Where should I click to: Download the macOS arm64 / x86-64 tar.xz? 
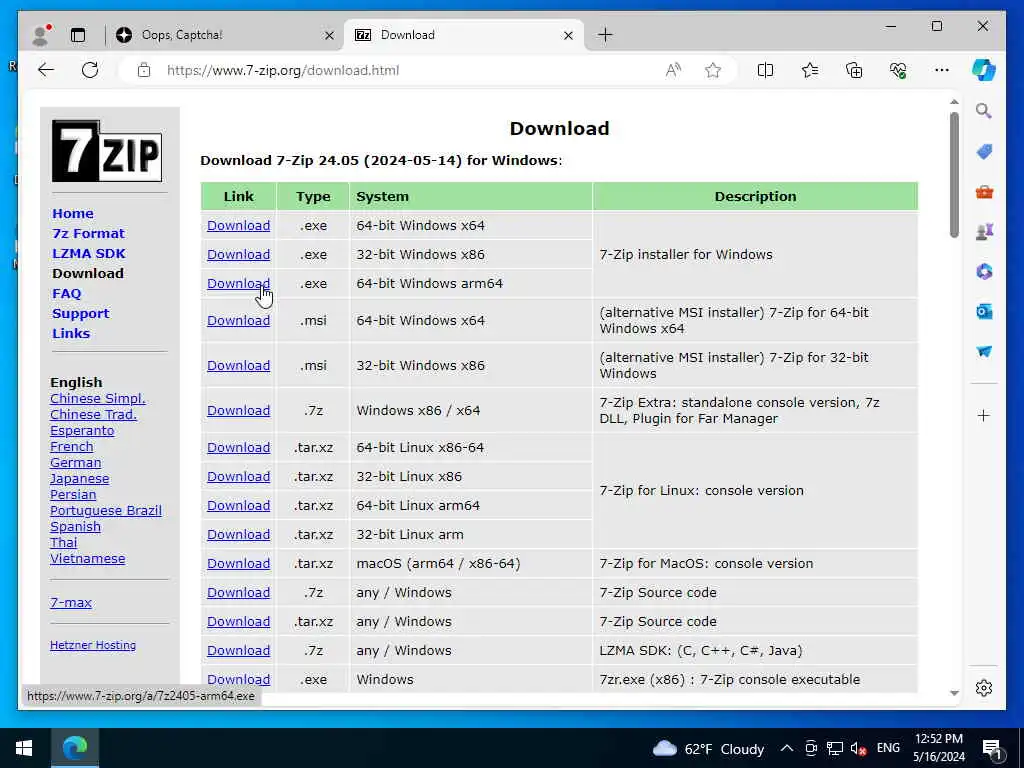[x=238, y=564]
